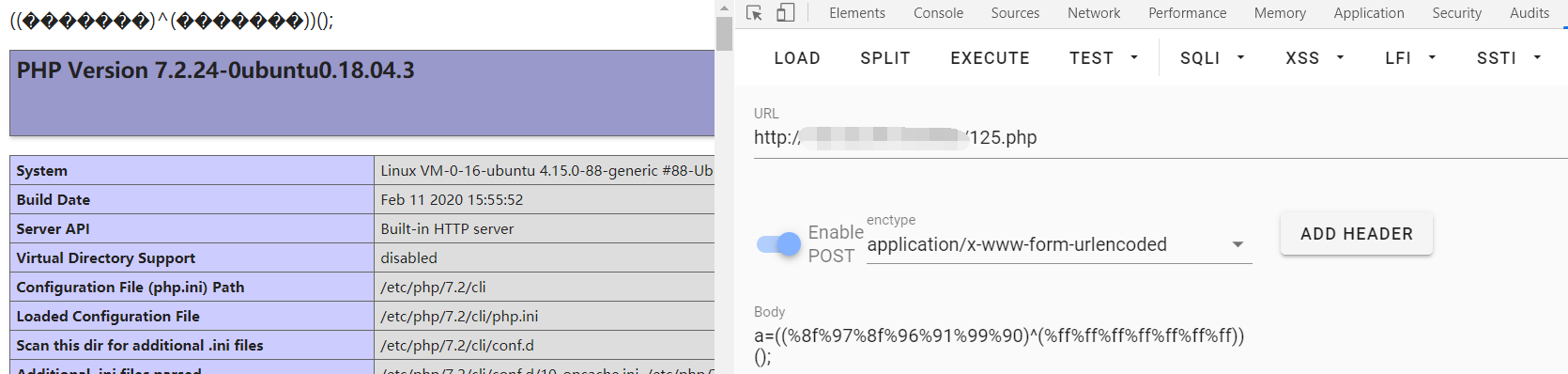Image resolution: width=1568 pixels, height=374 pixels.
Task: Click in the URL input field
Action: tap(1161, 138)
